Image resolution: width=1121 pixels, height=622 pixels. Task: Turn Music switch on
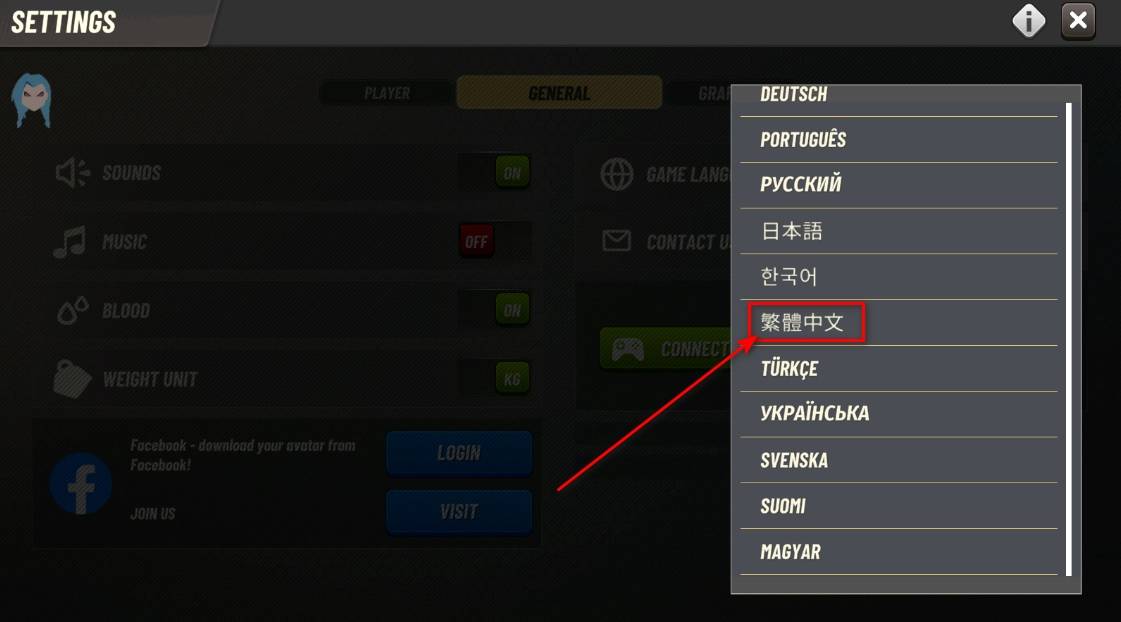(x=495, y=242)
